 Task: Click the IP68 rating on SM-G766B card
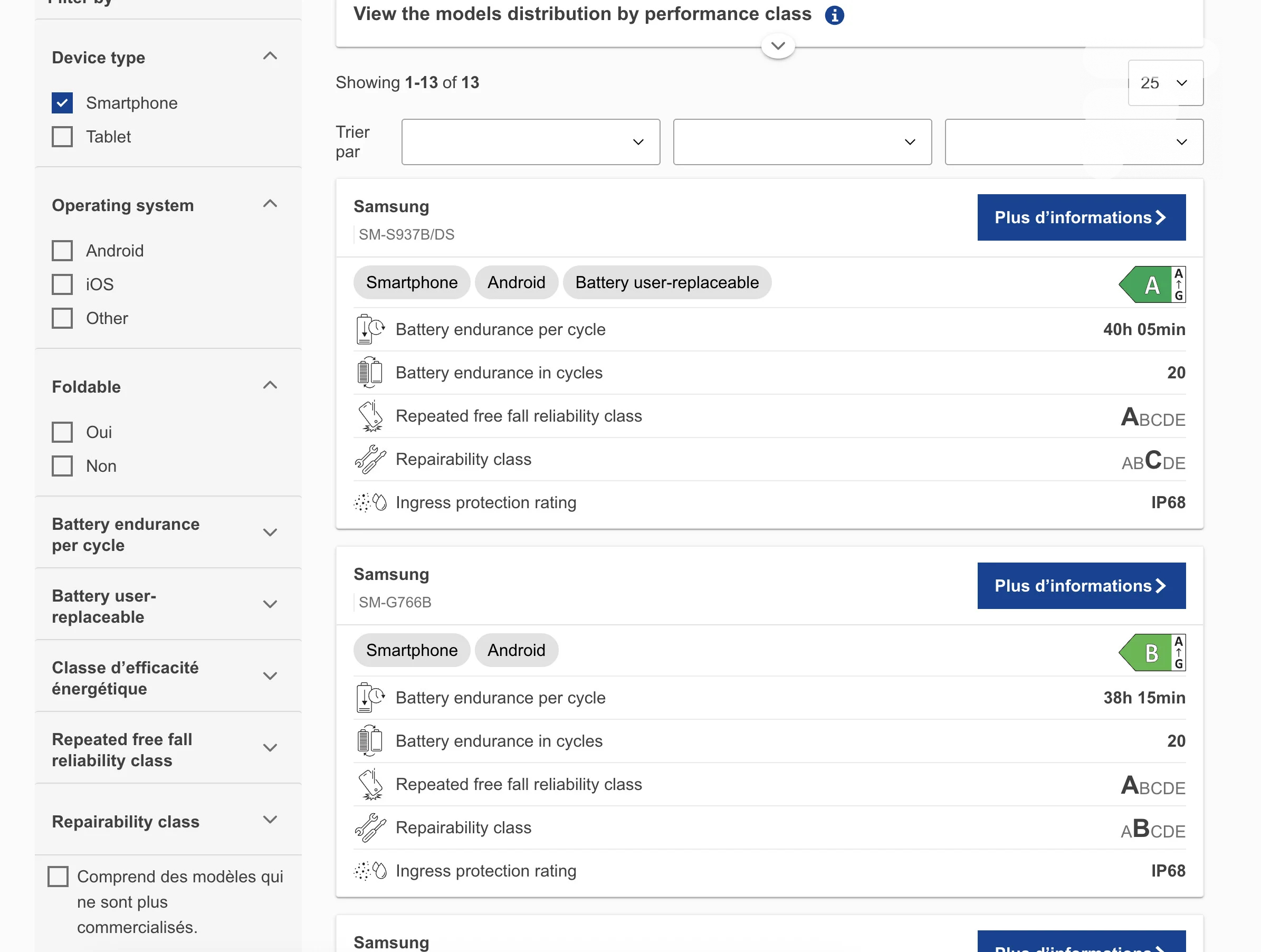[x=1168, y=871]
